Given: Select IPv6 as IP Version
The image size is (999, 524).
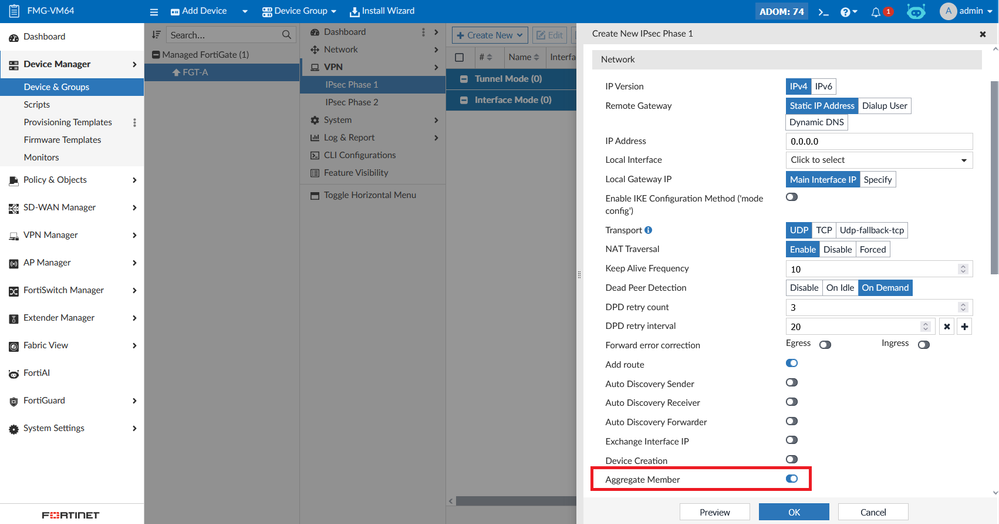Looking at the screenshot, I should [823, 86].
